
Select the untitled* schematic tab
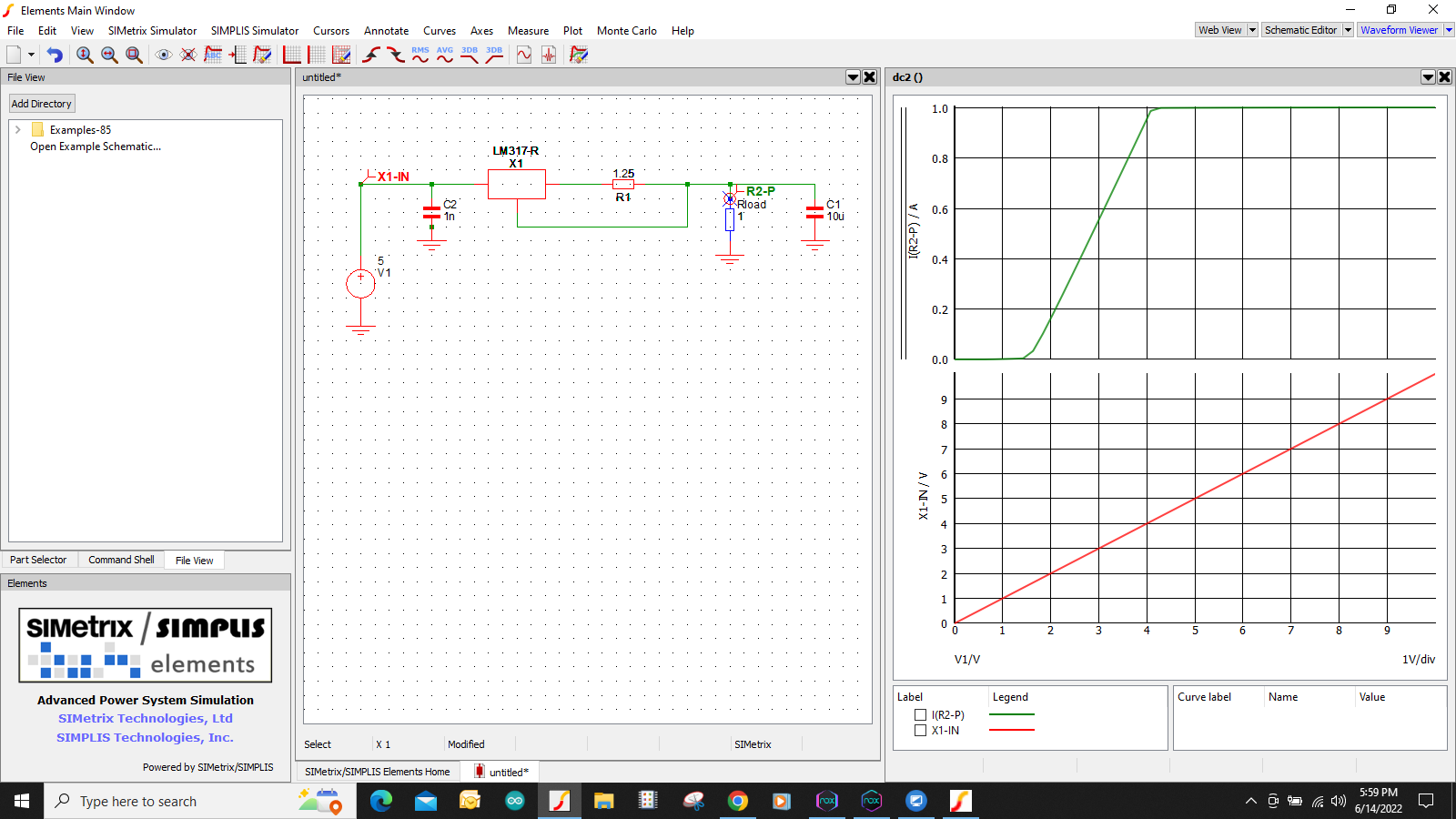click(x=500, y=772)
